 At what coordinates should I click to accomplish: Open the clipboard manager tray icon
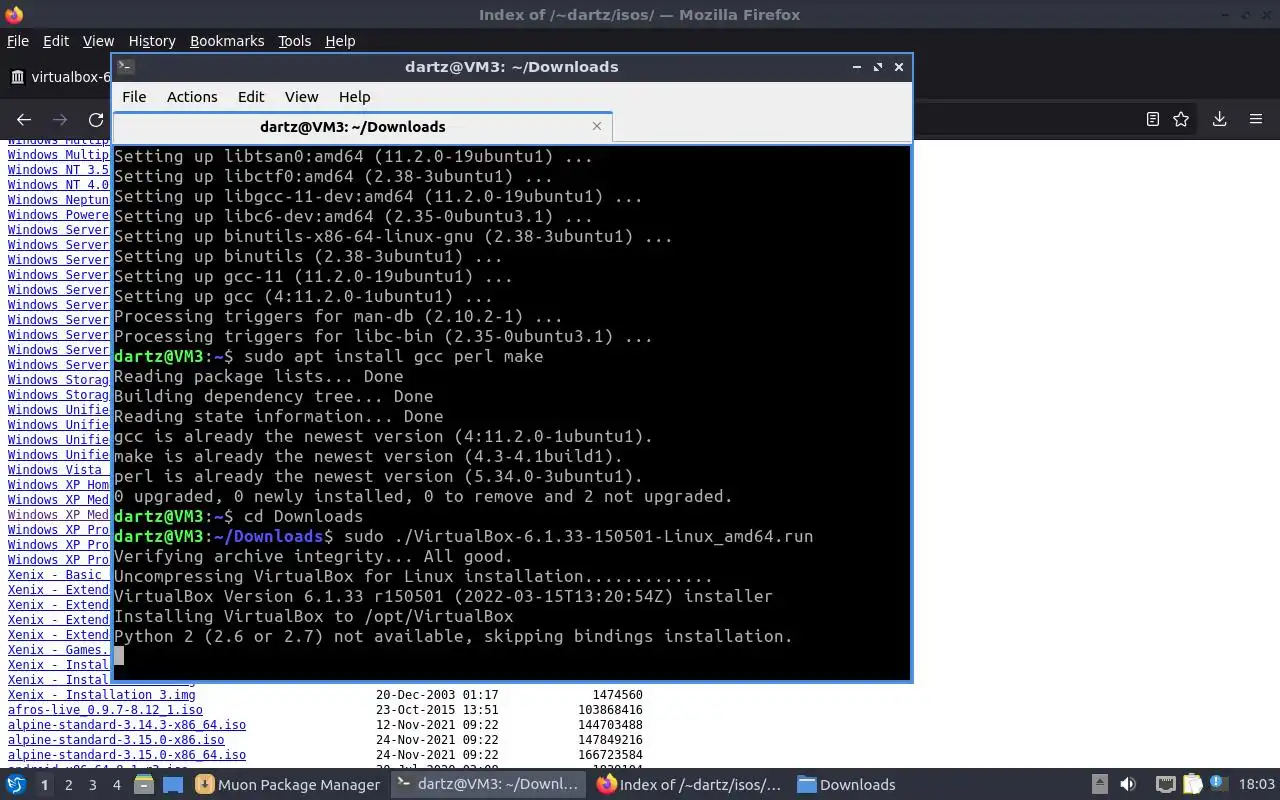[1192, 784]
